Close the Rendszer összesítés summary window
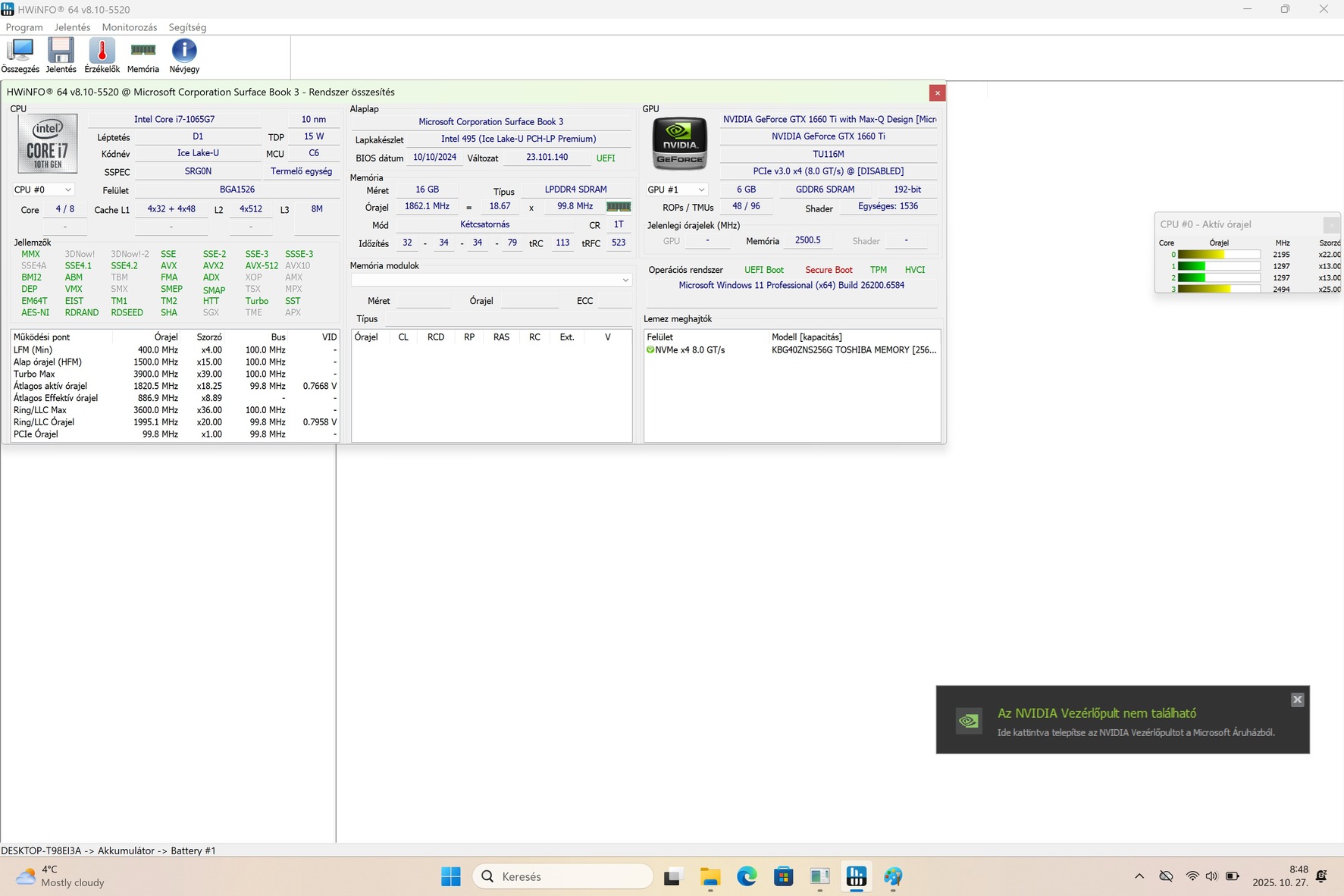1344x896 pixels. (938, 92)
